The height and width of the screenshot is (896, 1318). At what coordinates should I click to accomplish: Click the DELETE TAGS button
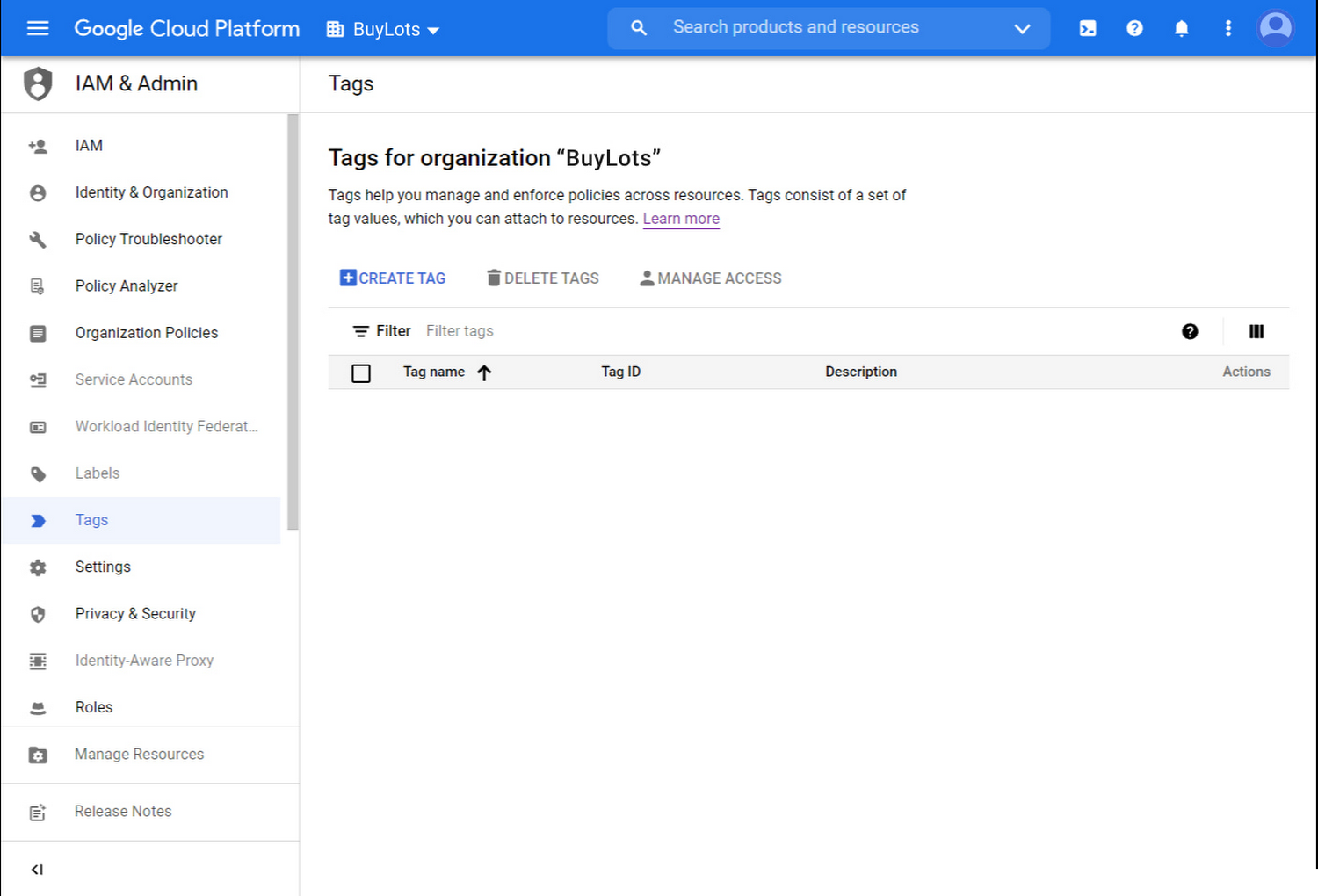pyautogui.click(x=543, y=278)
